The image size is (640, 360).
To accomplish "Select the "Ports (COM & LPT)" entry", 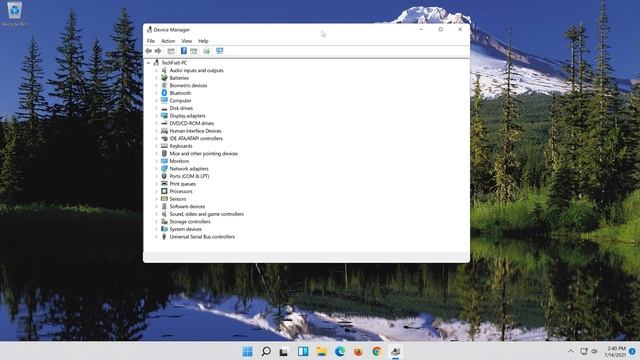I will coord(189,176).
